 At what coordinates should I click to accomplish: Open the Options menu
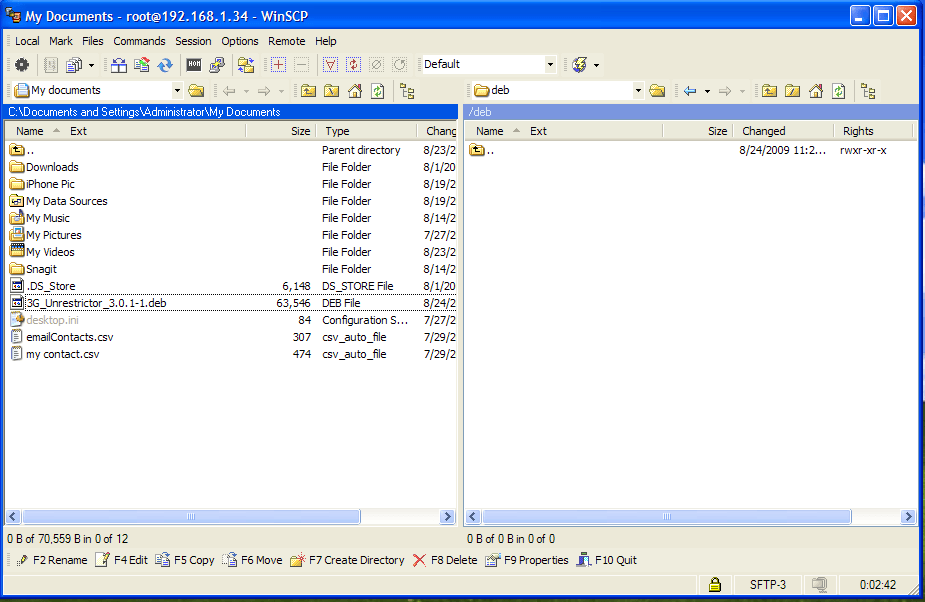point(240,41)
